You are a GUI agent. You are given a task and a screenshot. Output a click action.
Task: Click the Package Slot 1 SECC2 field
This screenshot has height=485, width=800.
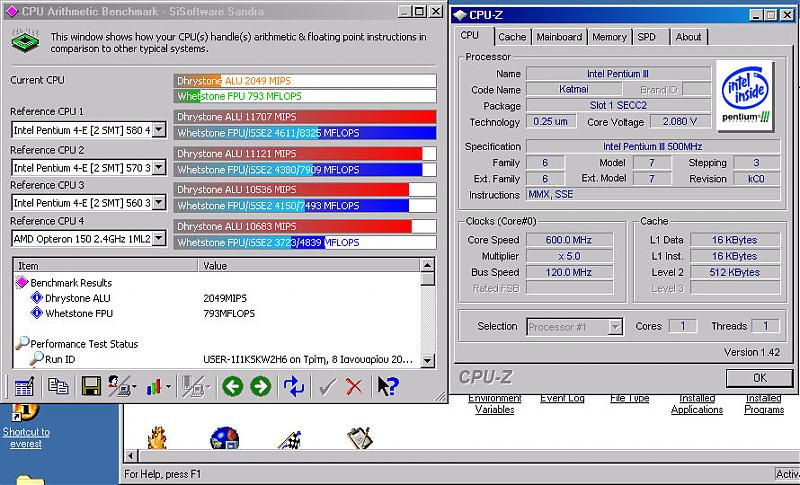pyautogui.click(x=618, y=106)
